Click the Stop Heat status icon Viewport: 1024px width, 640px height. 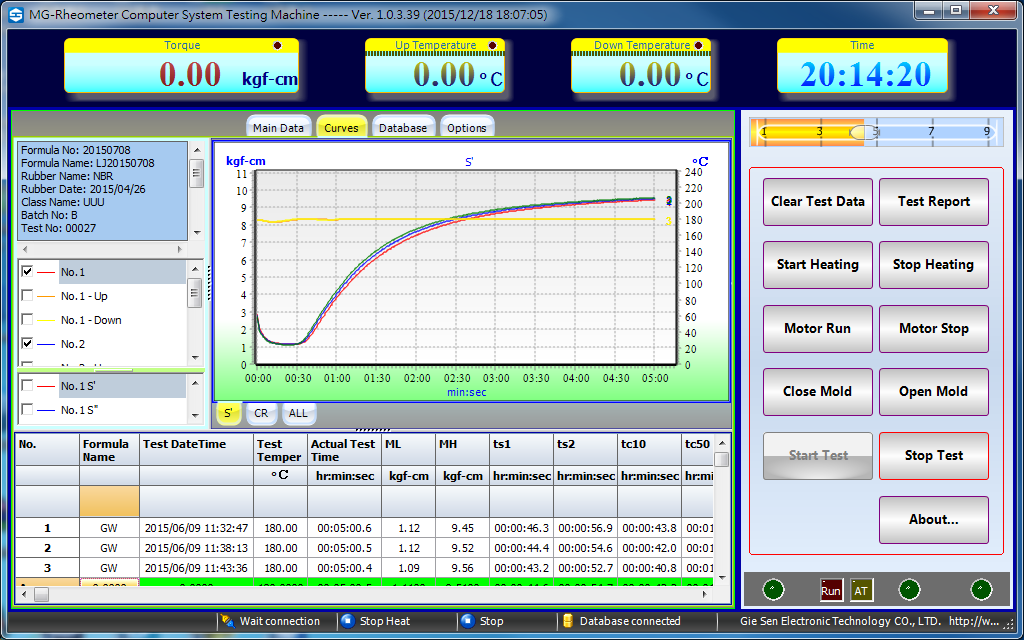pyautogui.click(x=348, y=621)
